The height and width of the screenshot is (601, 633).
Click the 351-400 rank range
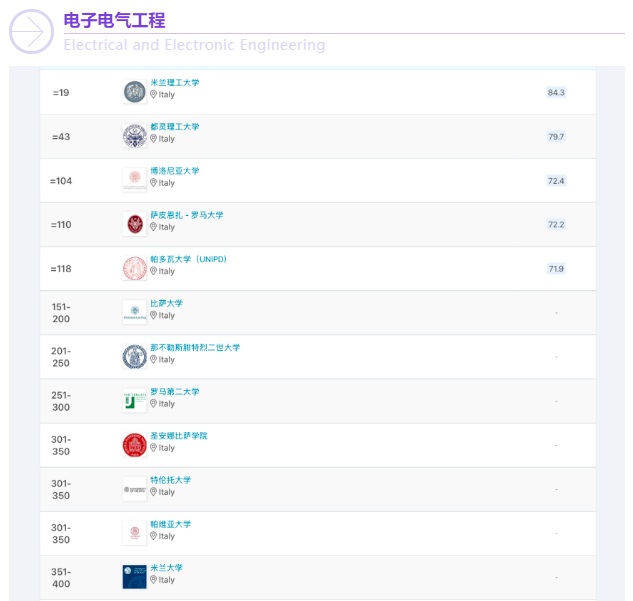(61, 578)
